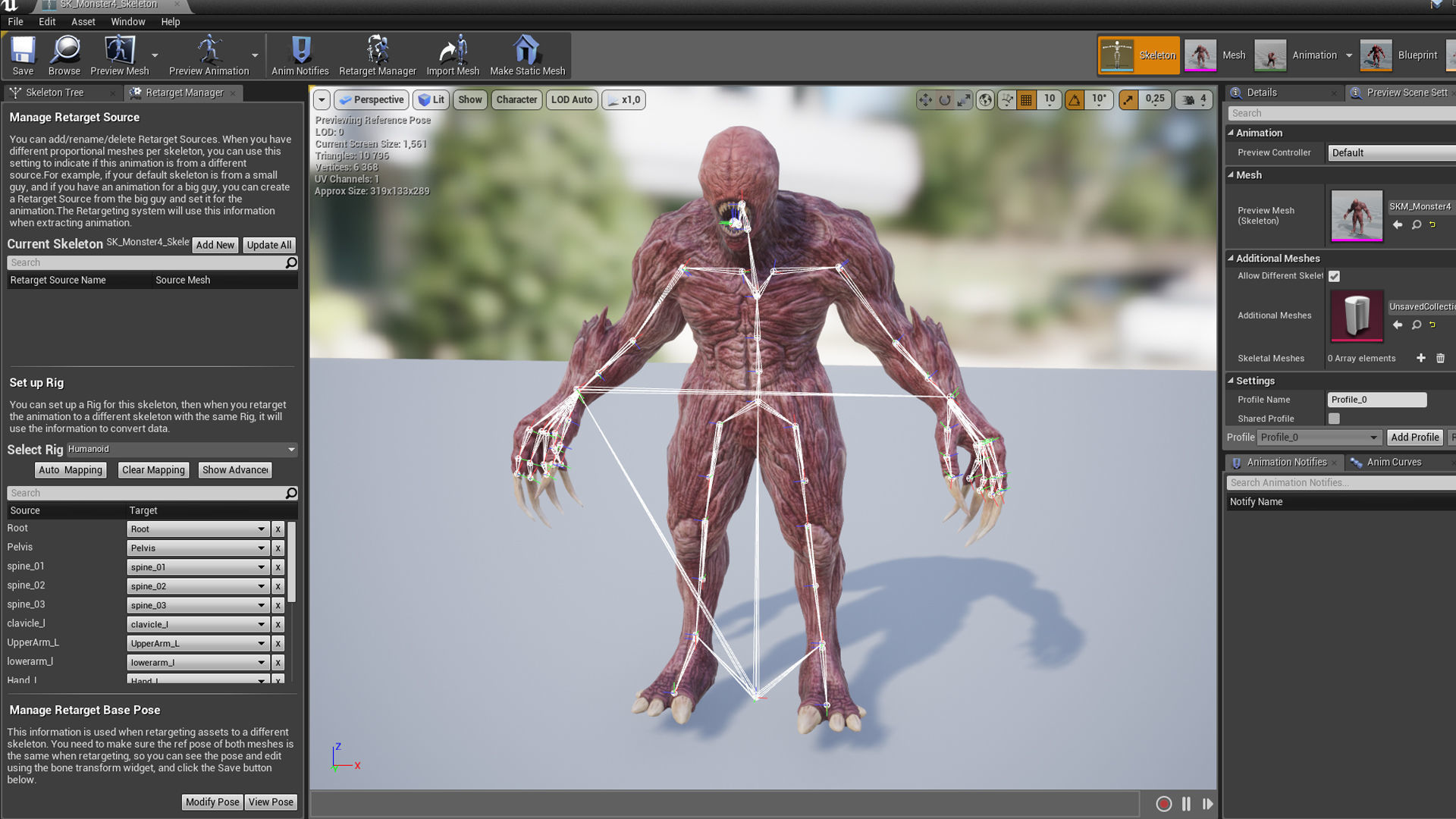
Task: Open Preview Controller Default dropdown
Action: 1392,153
